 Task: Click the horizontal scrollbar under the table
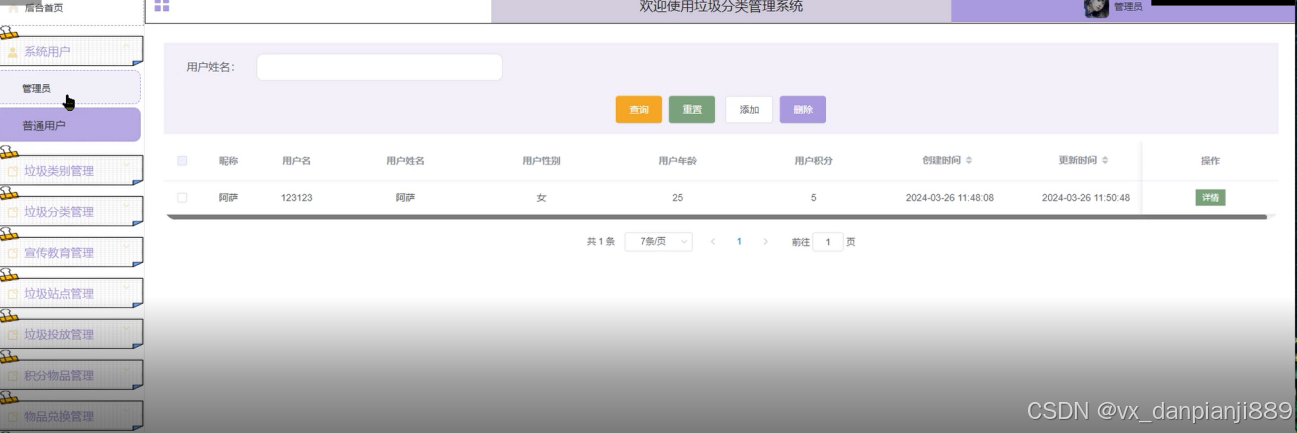(716, 217)
